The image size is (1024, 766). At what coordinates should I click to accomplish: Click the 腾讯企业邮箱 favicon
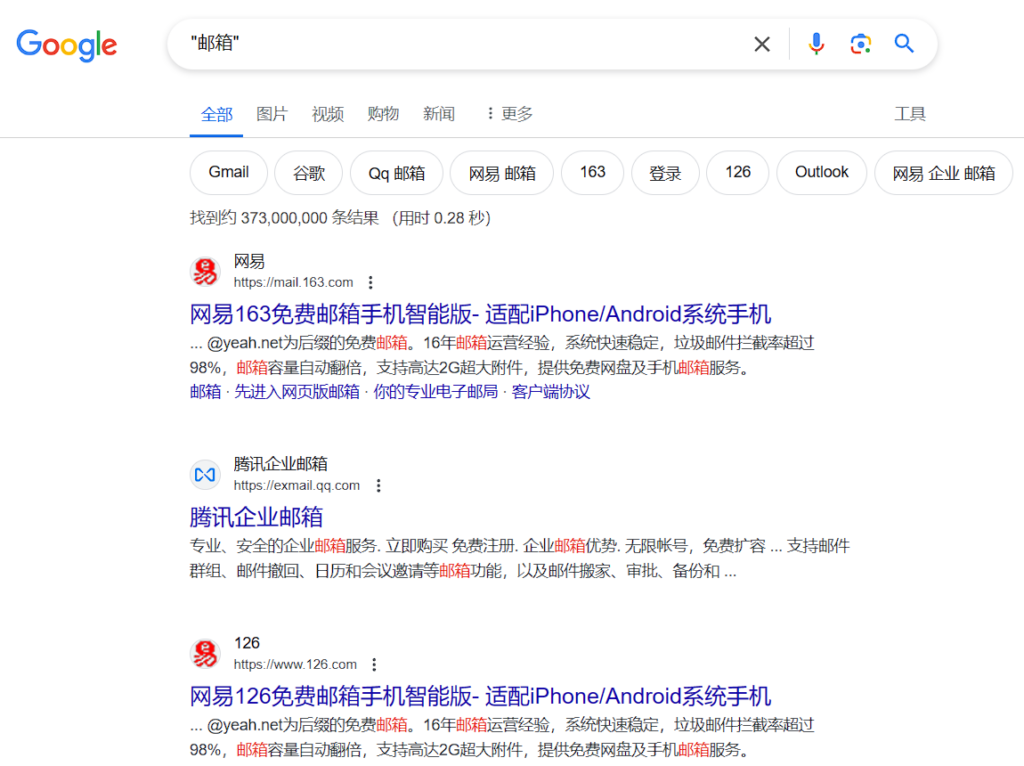(205, 475)
